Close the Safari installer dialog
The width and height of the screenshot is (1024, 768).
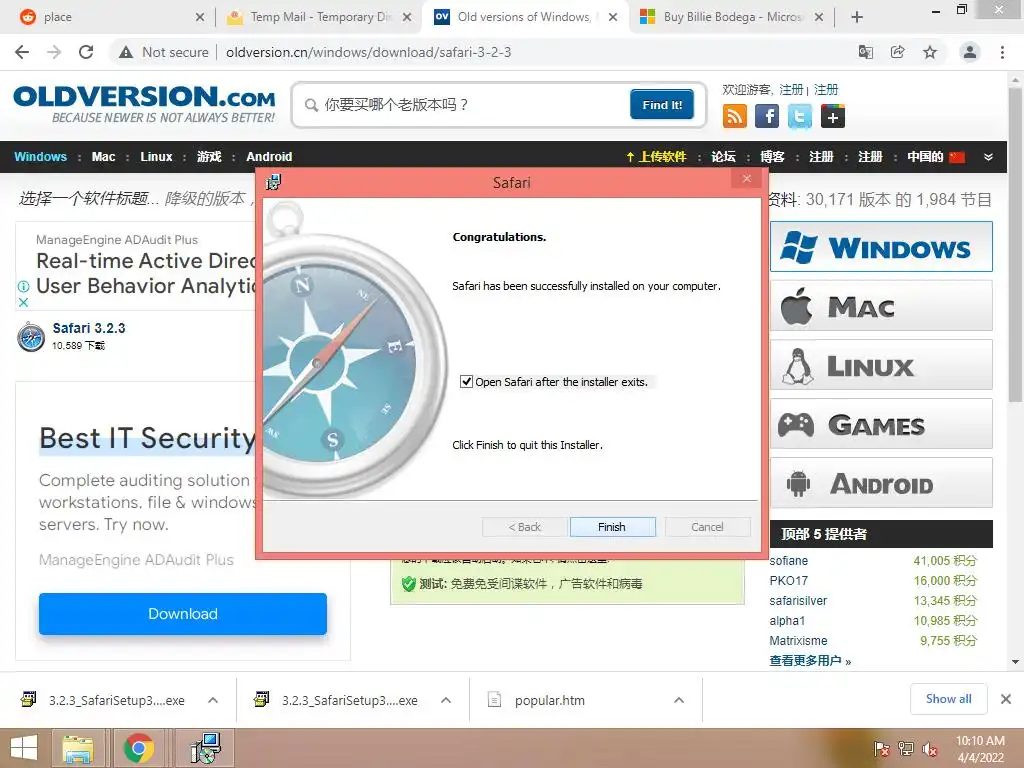pyautogui.click(x=746, y=178)
